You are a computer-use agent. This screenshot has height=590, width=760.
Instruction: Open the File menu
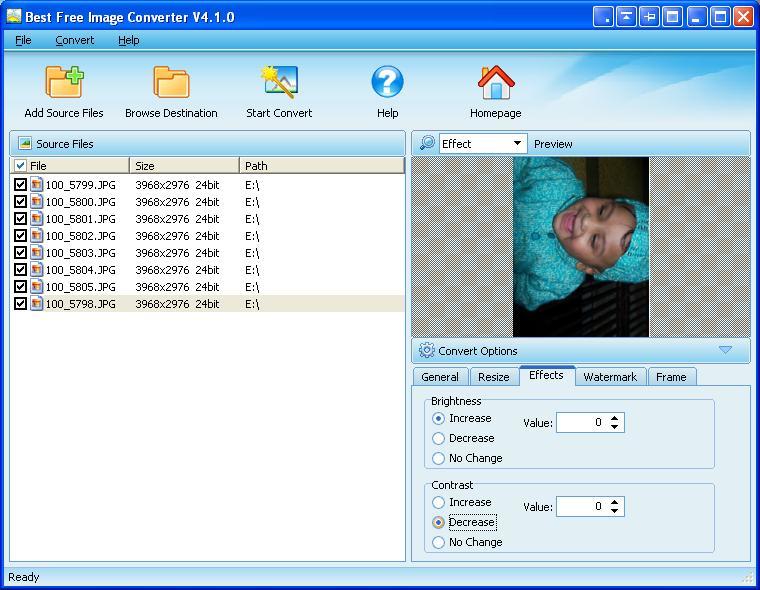23,40
